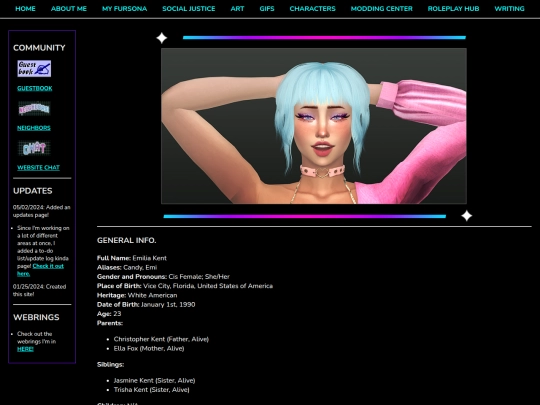The image size is (540, 405).
Task: Click the '01/25/2024: Created this site!' note
Action: point(39,290)
